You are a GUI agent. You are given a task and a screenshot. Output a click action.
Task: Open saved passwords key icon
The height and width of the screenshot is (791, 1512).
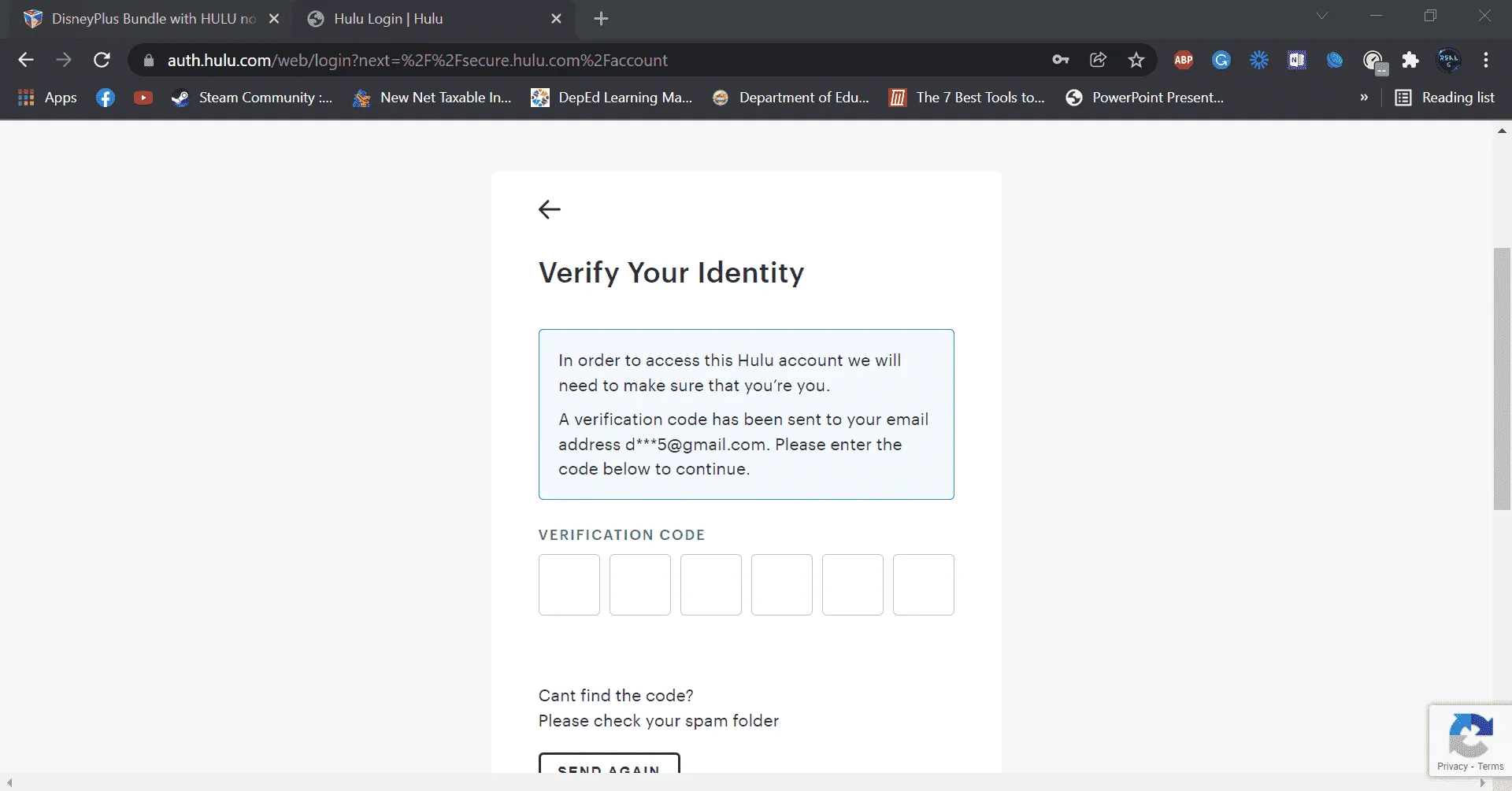pos(1061,60)
